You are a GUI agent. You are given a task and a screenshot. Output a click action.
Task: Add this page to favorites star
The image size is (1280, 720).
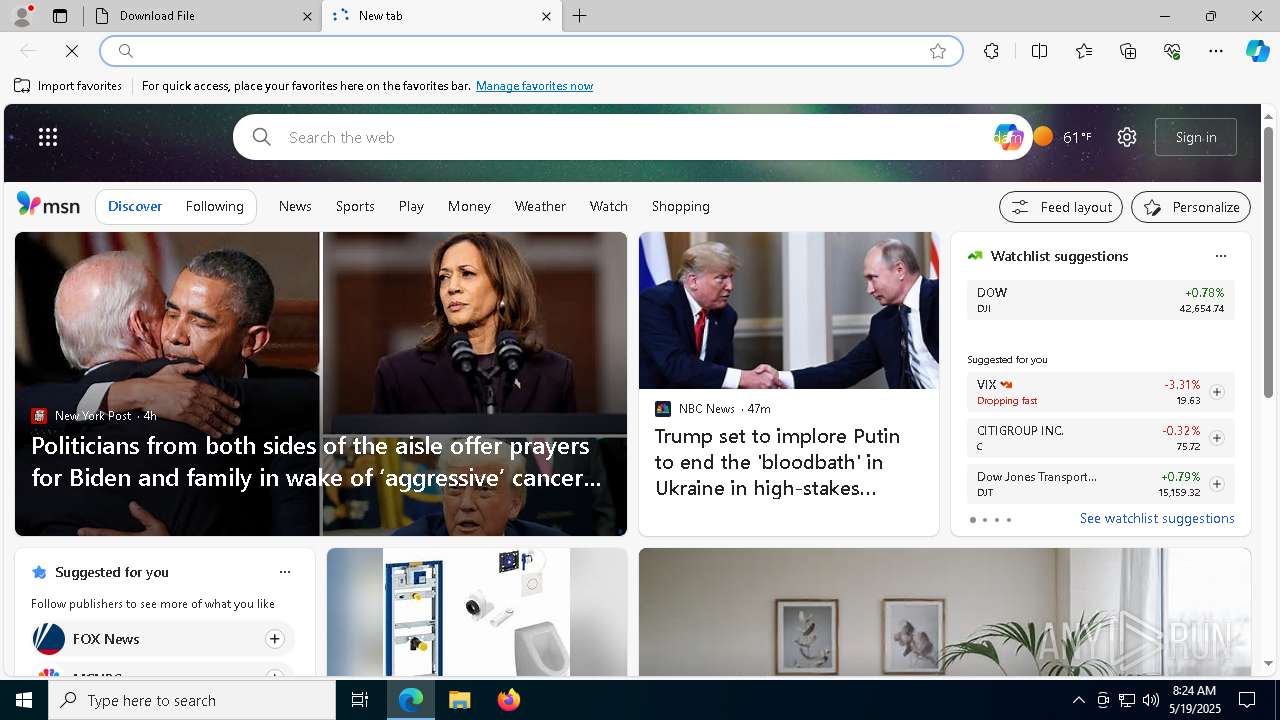coord(938,51)
